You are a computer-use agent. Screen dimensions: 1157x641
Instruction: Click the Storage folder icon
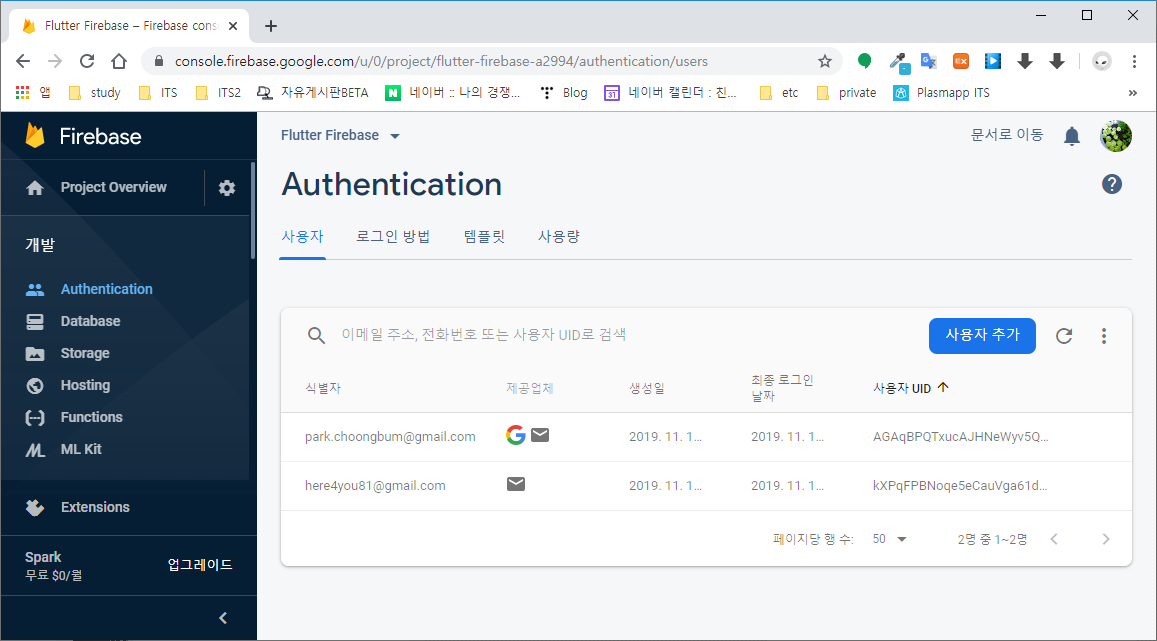35,353
